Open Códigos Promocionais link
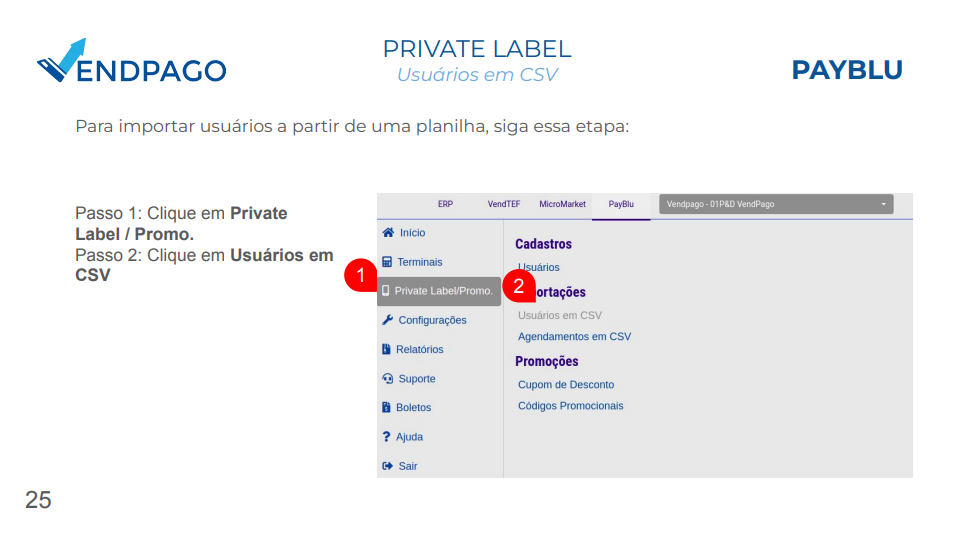The height and width of the screenshot is (533, 954). [571, 406]
